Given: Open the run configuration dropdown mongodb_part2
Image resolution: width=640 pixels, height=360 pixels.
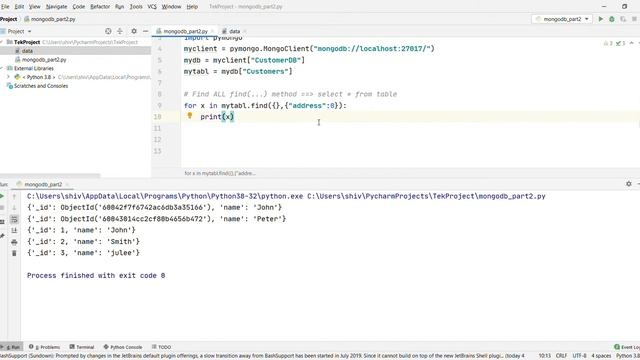Looking at the screenshot, I should tap(562, 19).
